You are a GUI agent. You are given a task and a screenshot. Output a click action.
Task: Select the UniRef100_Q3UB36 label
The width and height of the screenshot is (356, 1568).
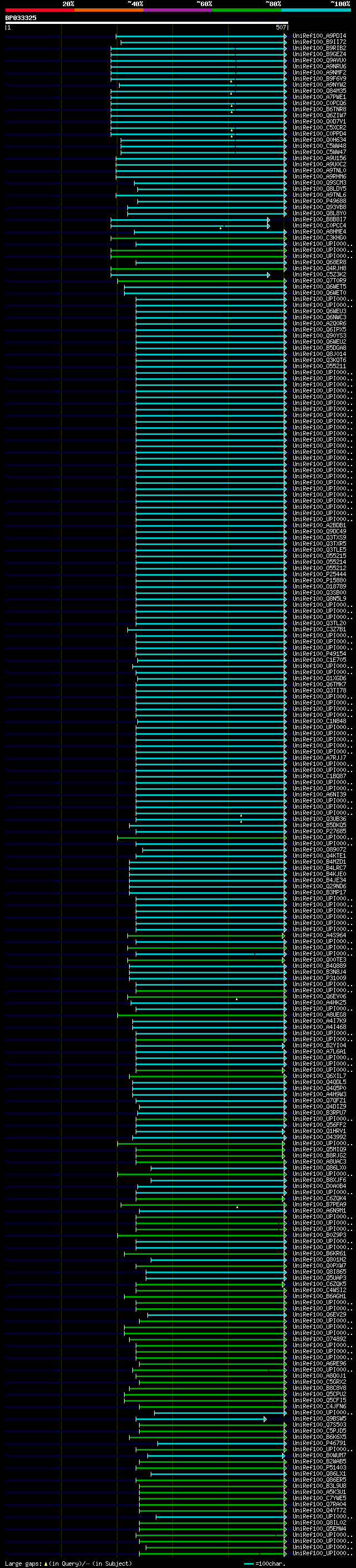[319, 819]
